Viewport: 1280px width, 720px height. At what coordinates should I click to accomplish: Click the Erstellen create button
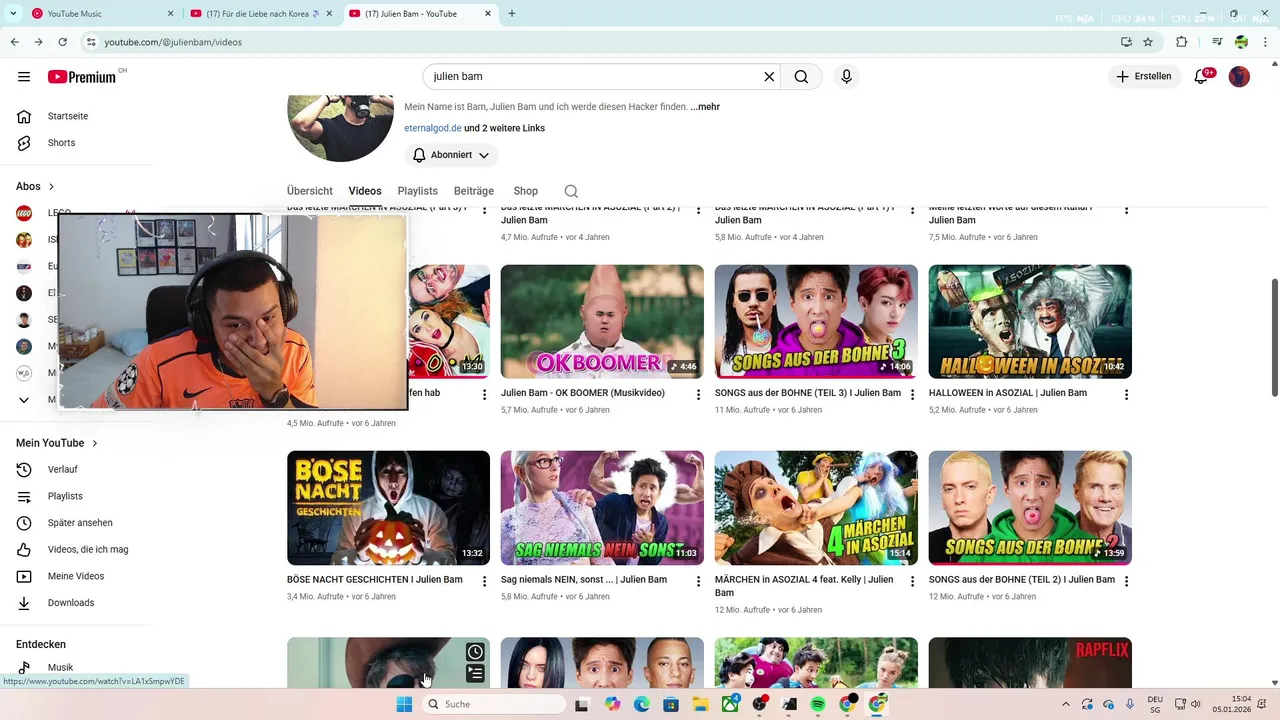(1145, 77)
